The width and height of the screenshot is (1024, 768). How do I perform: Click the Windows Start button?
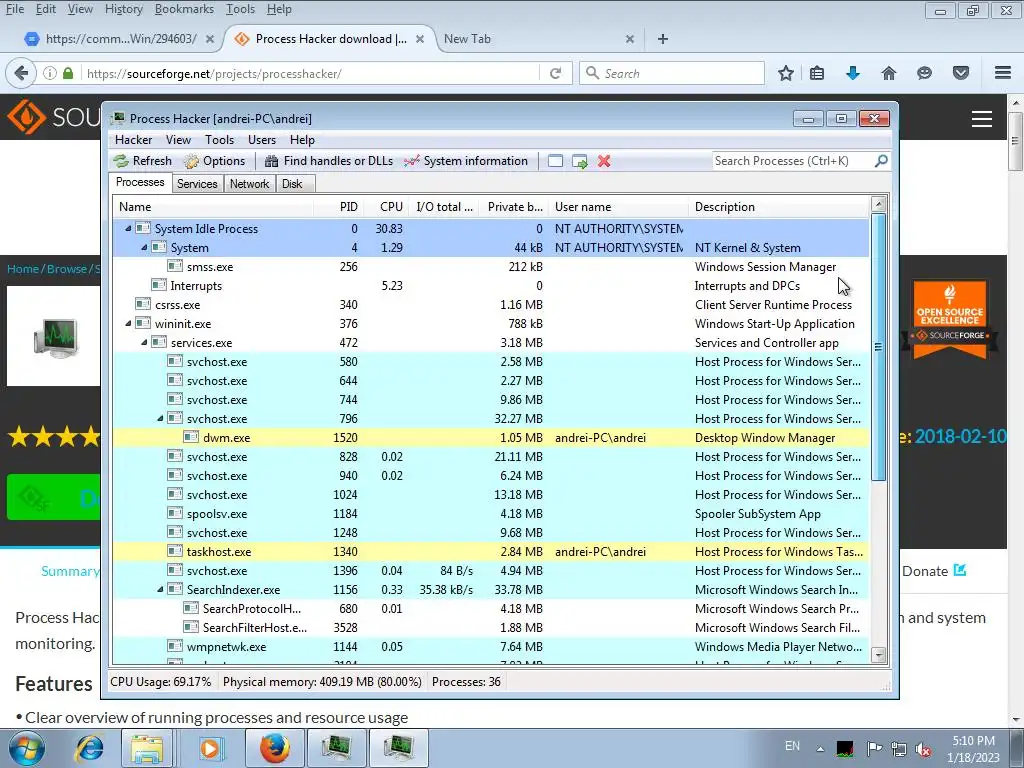point(27,748)
